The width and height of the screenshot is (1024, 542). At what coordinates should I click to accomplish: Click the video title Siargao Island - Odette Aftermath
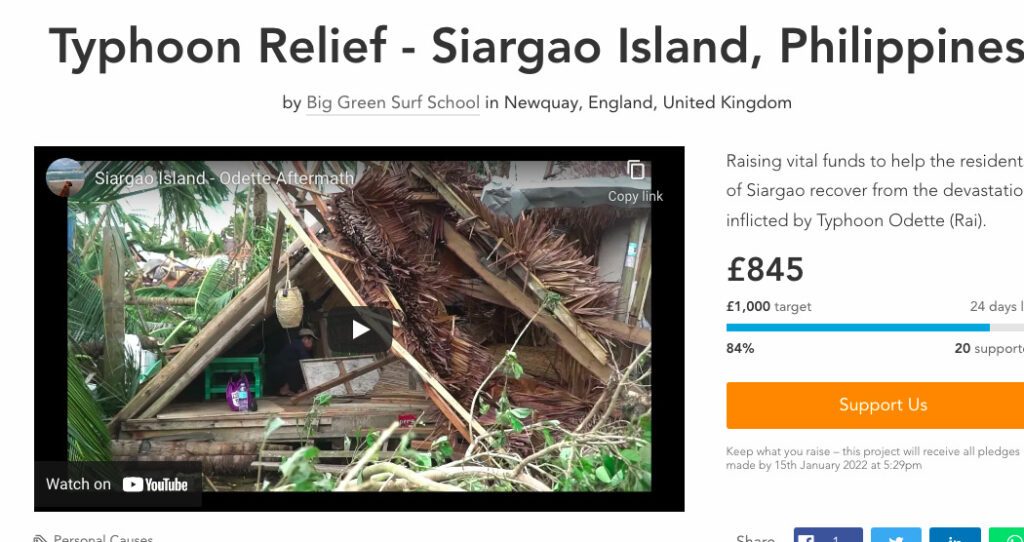coord(224,178)
